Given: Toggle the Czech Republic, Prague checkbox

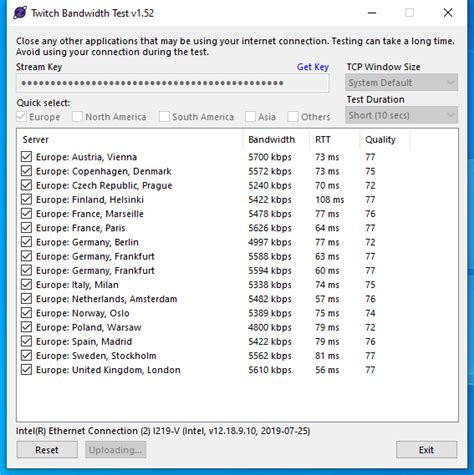Looking at the screenshot, I should [x=26, y=185].
